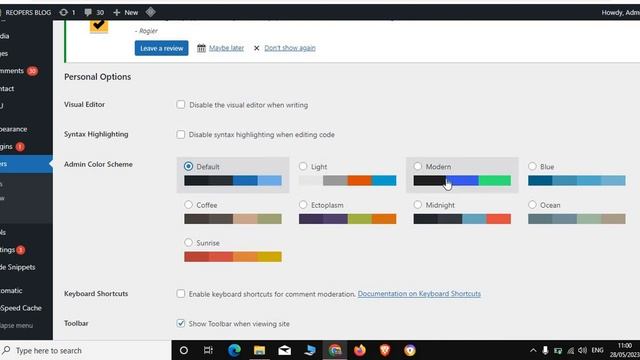Show hidden icons tray chevron
This screenshot has width=640, height=360.
[533, 351]
